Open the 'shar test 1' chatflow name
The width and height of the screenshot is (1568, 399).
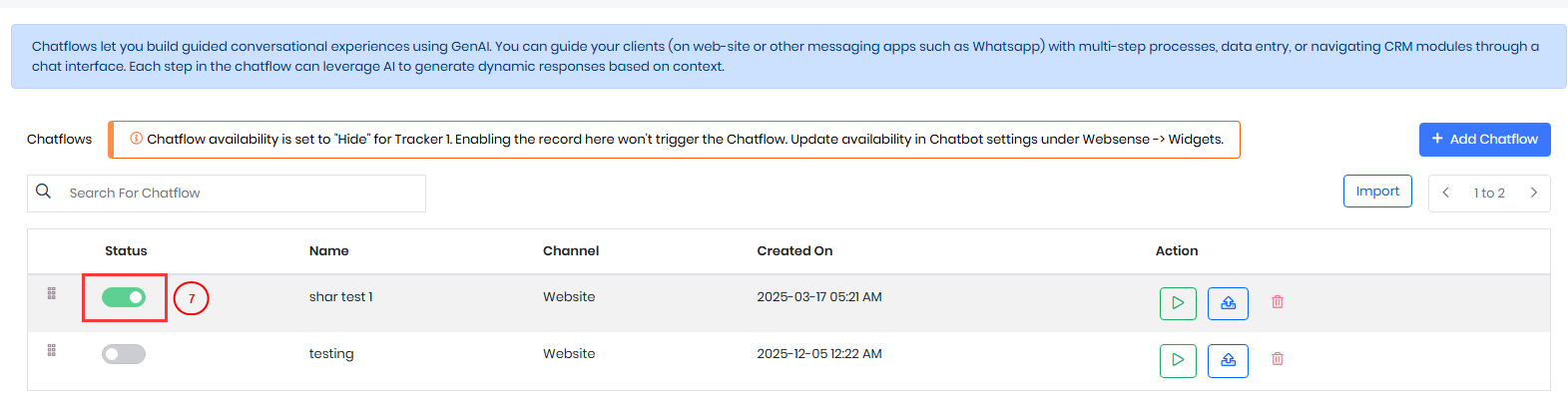tap(340, 297)
